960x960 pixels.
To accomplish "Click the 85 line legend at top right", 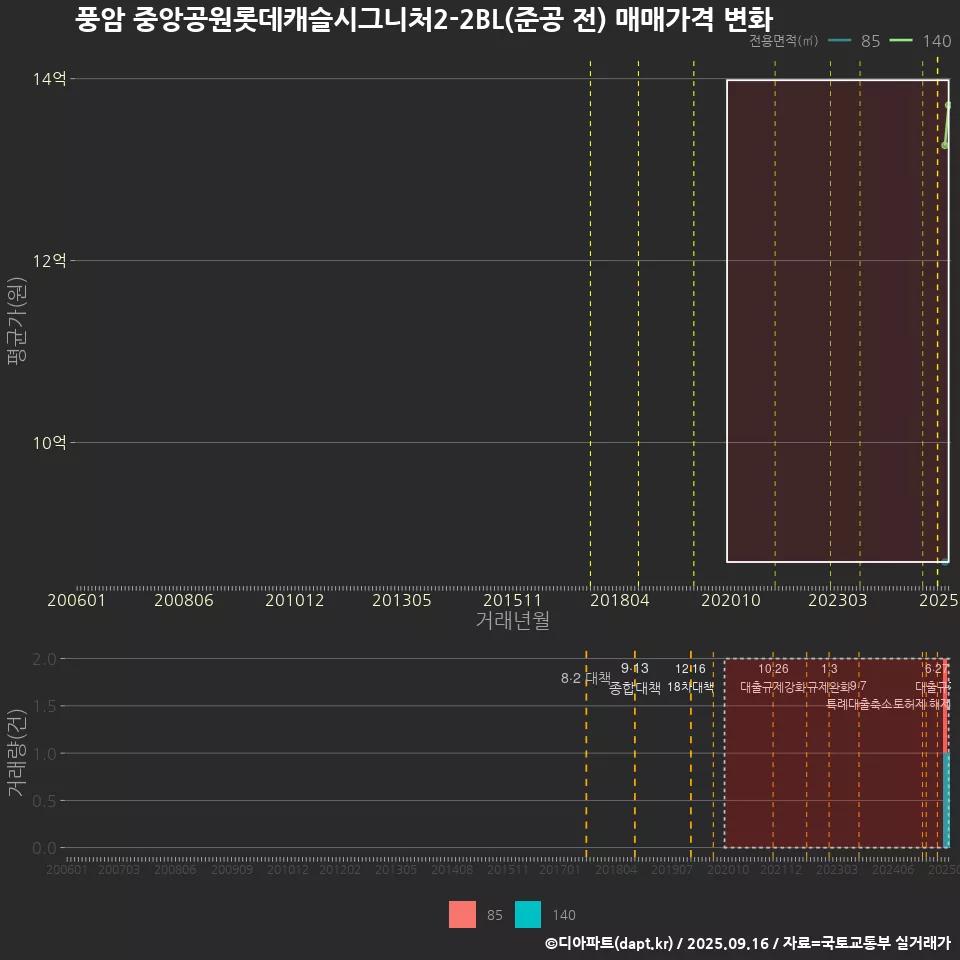I will coord(853,41).
